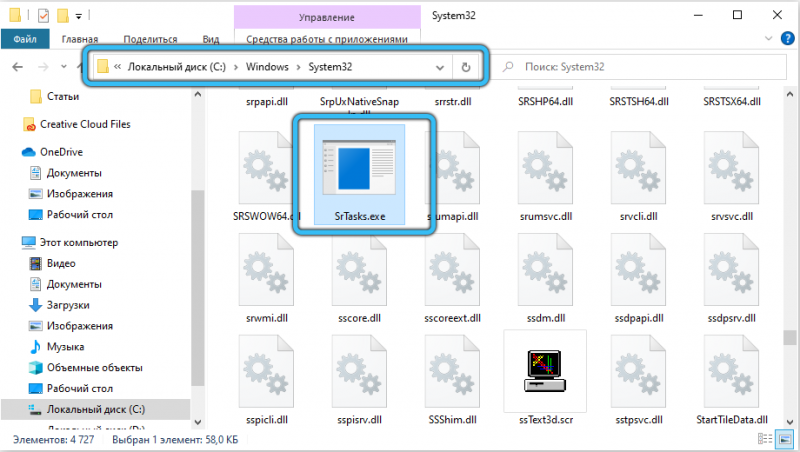
Task: Click the navigation pane scrollbar thumb
Action: (198, 288)
